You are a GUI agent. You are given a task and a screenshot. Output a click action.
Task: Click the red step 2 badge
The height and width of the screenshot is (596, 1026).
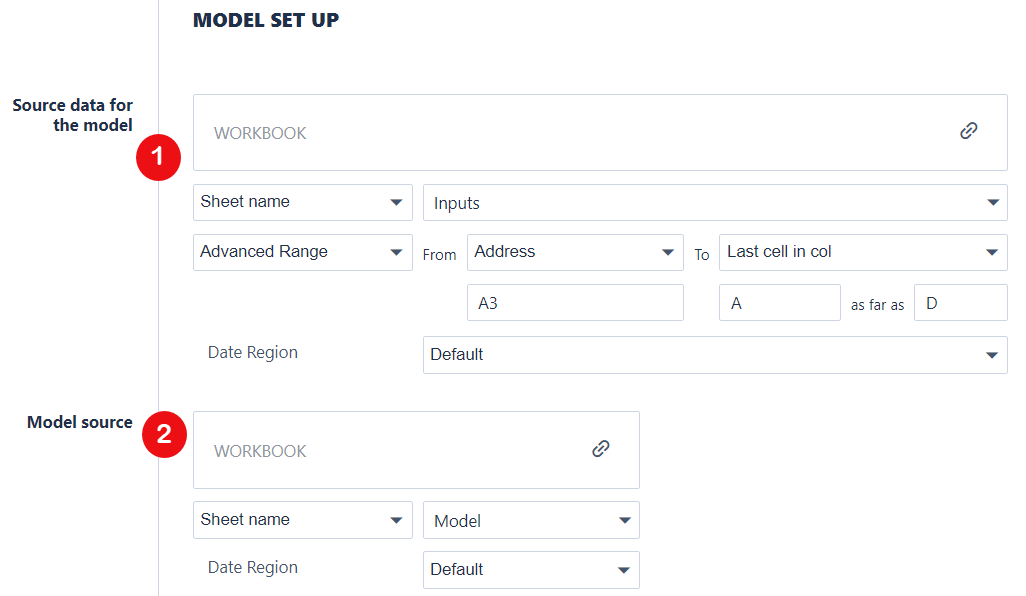164,436
